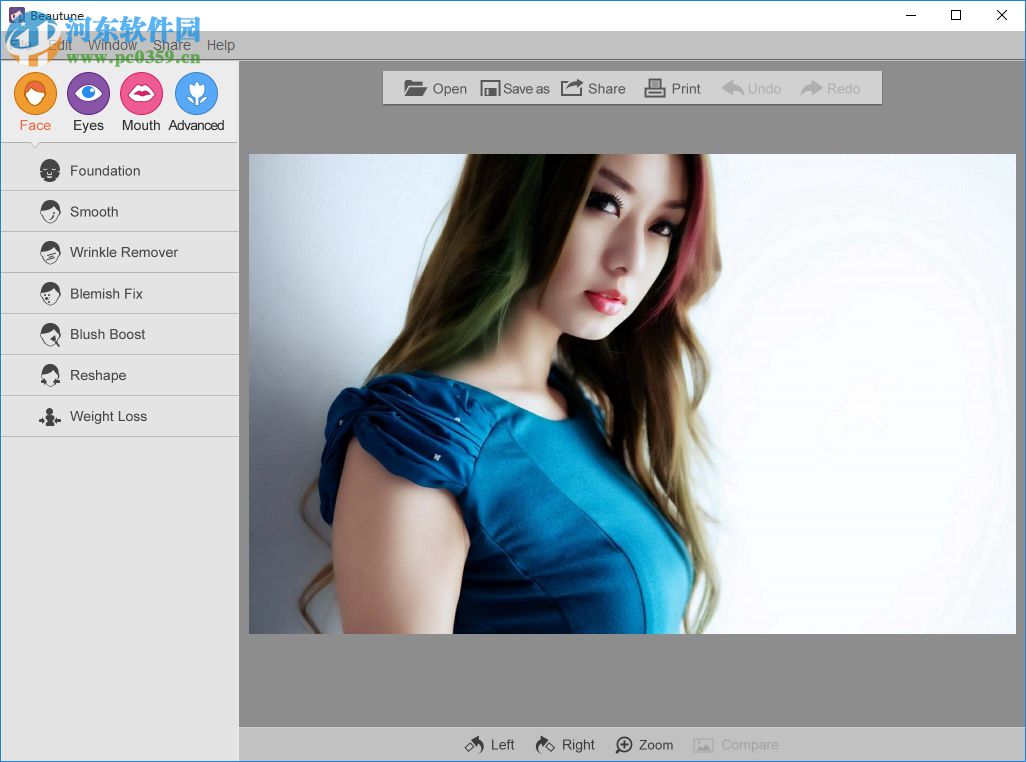
Task: Click the Zoom button below the canvas
Action: [644, 745]
